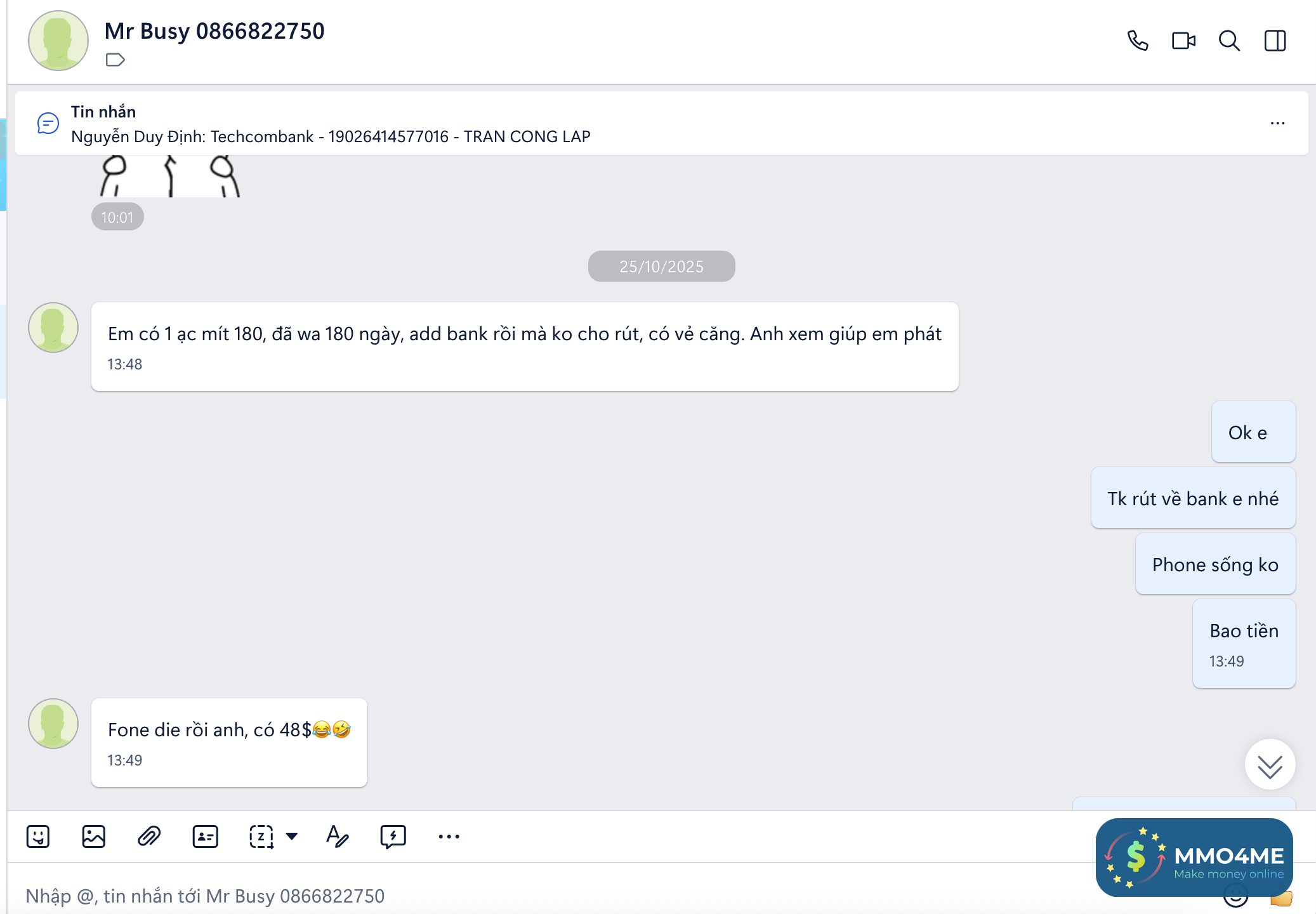Open the text formatting tool
This screenshot has height=914, width=1316.
coord(337,837)
